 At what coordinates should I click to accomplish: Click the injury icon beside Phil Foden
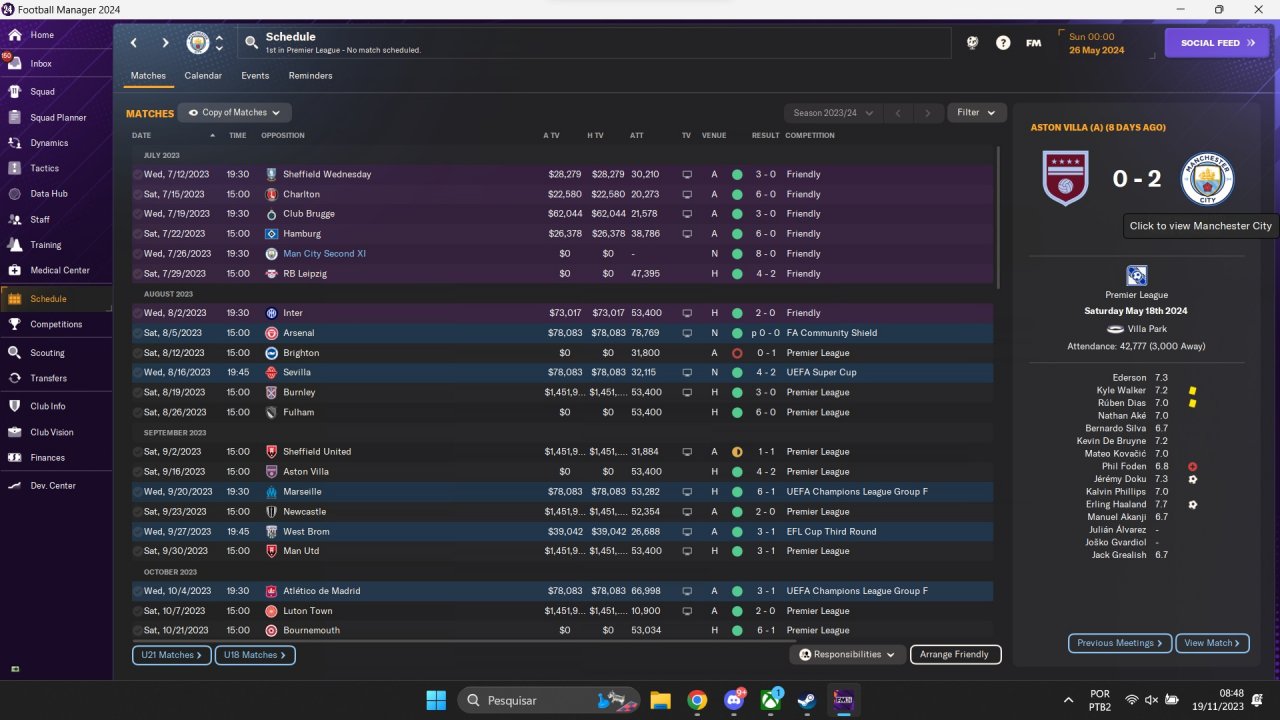(1192, 467)
